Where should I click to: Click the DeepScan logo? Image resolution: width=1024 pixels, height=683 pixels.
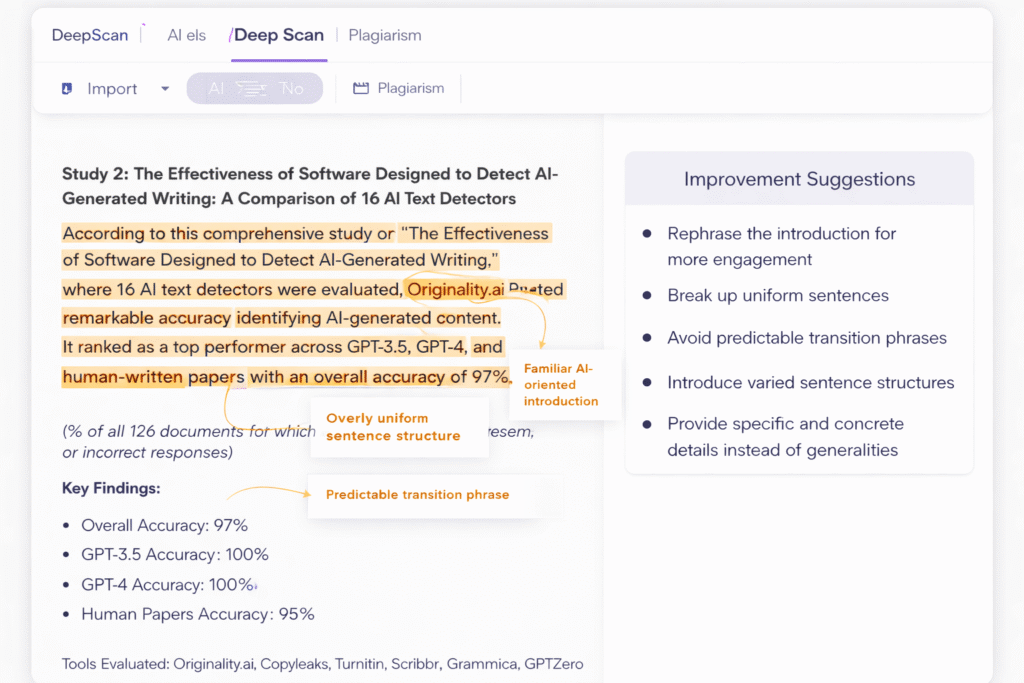(x=89, y=34)
